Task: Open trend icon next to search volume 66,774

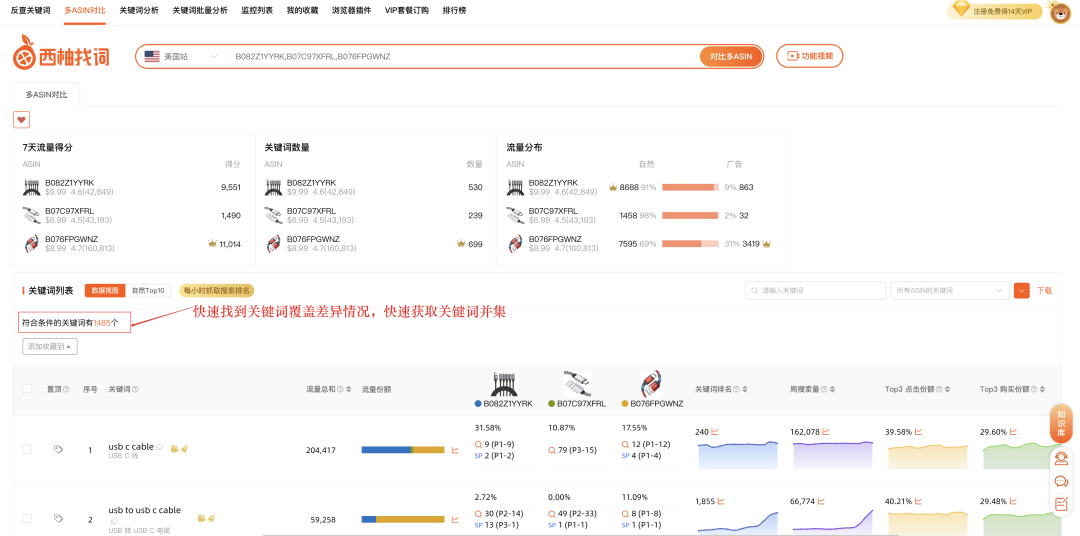Action: 821,501
